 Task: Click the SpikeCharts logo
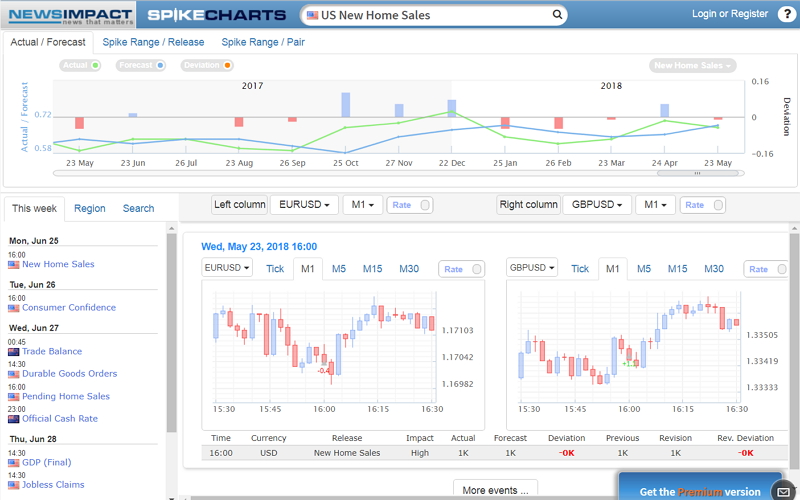(216, 15)
